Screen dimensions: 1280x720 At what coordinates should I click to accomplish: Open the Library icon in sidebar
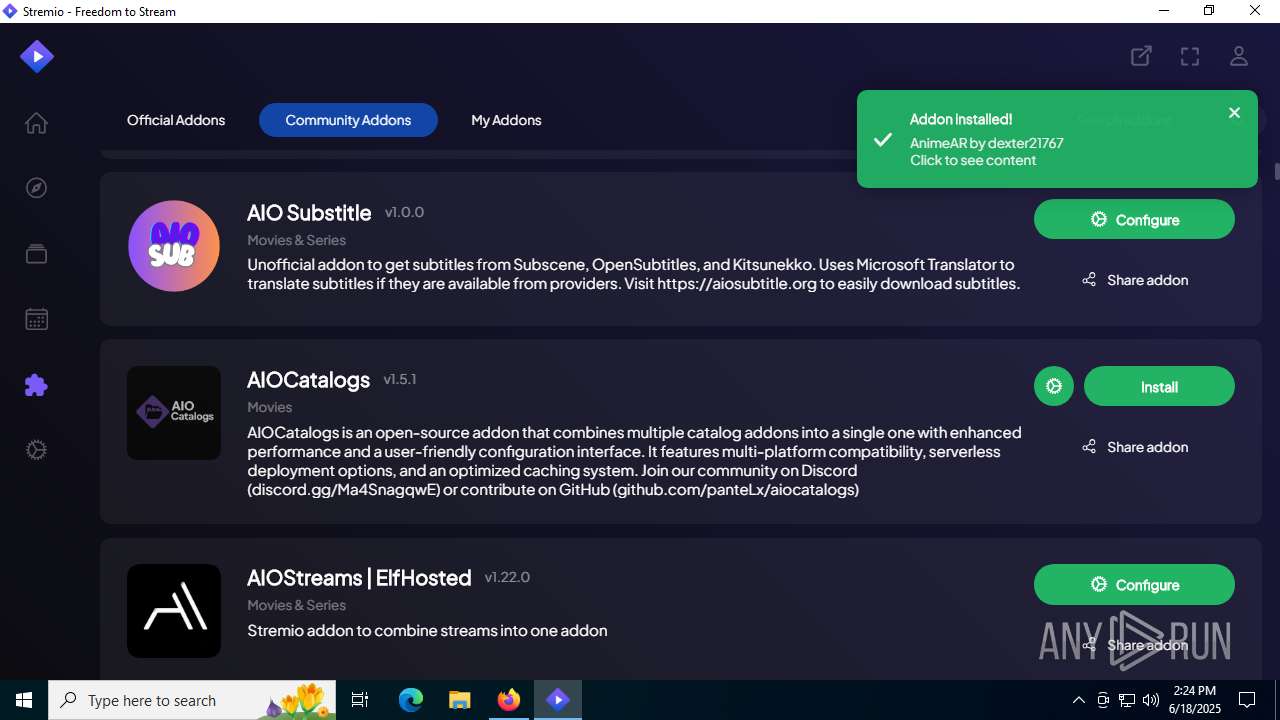pos(36,254)
